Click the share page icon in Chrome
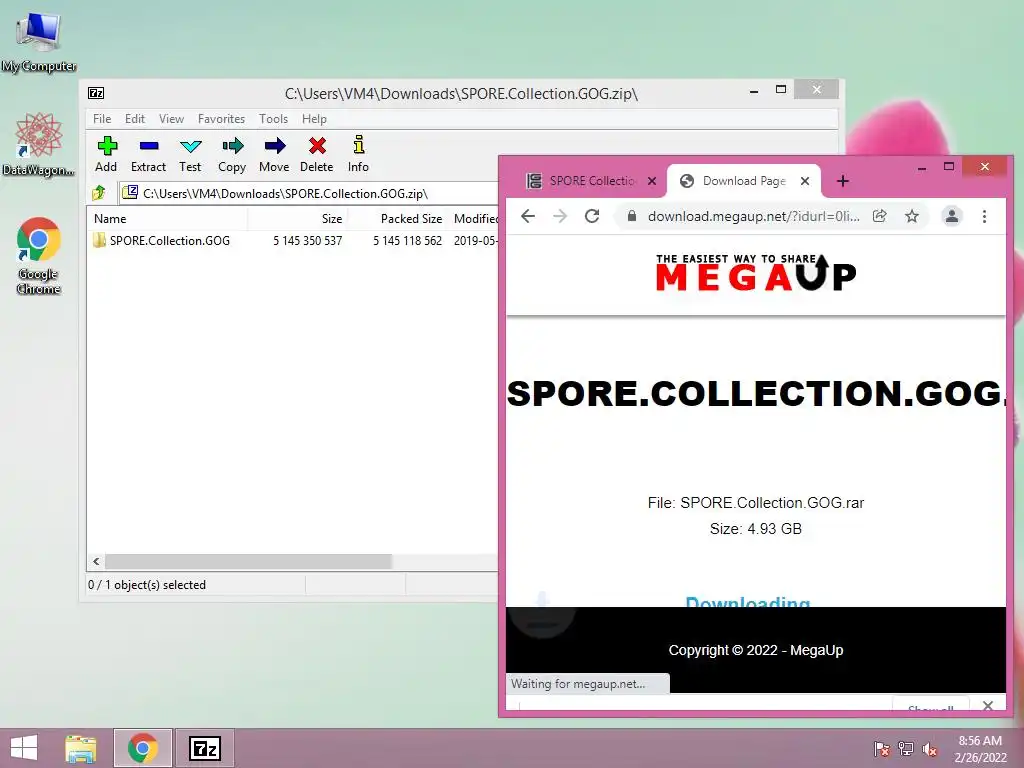1024x768 pixels. click(880, 216)
